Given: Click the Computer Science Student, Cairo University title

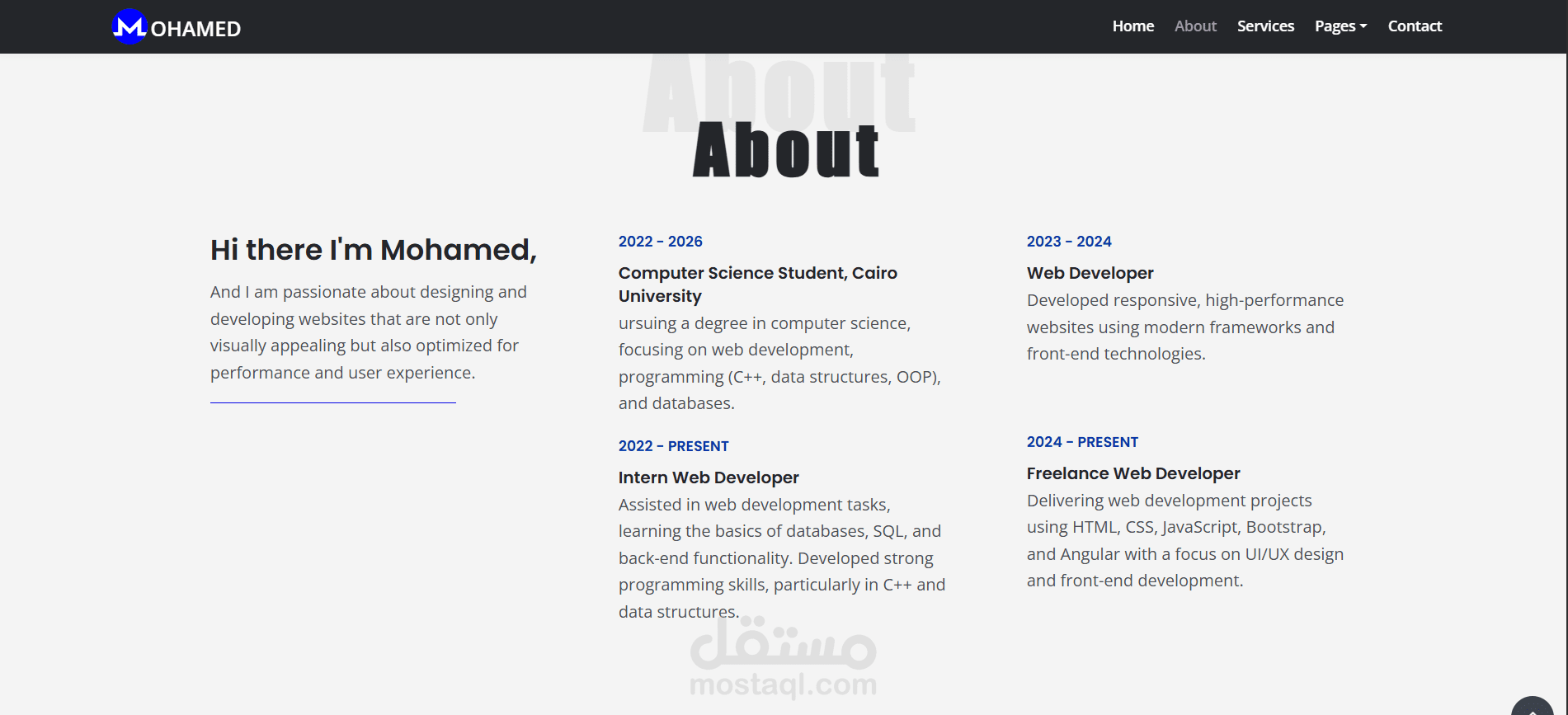Looking at the screenshot, I should coord(758,285).
